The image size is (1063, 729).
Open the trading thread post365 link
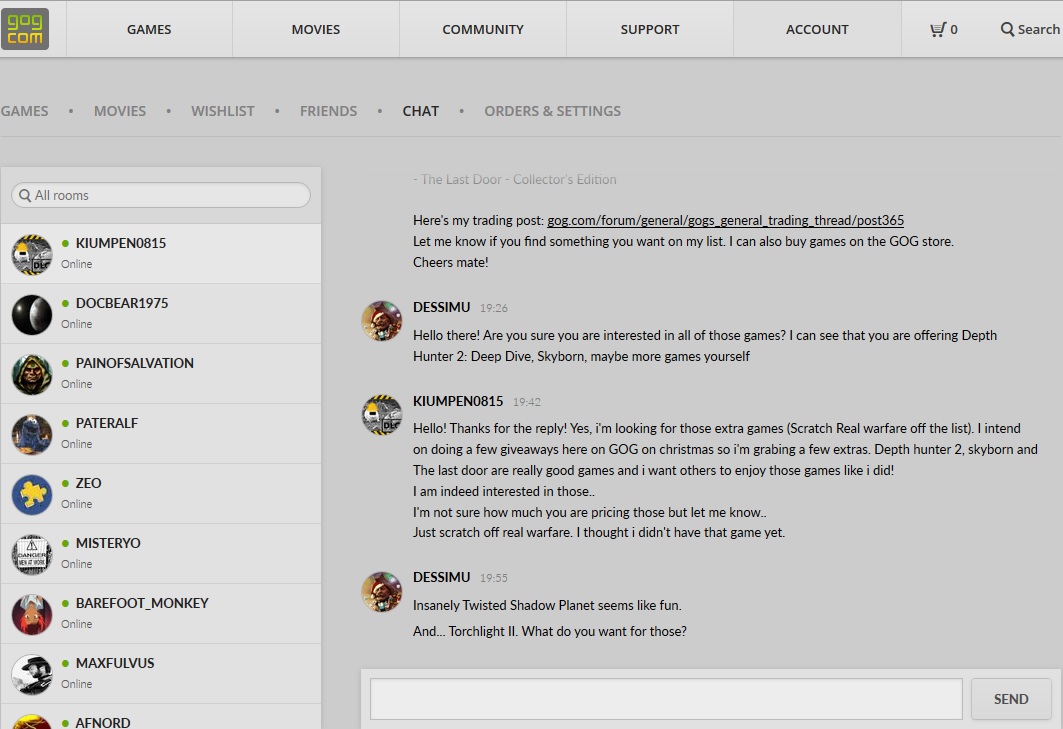pos(725,220)
